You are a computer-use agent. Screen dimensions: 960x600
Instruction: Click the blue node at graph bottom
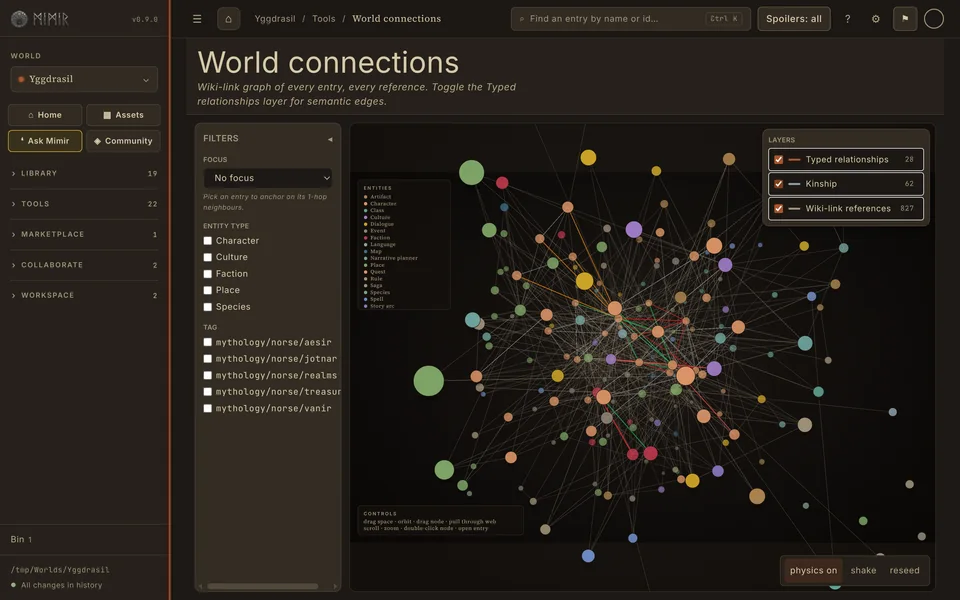[588, 556]
